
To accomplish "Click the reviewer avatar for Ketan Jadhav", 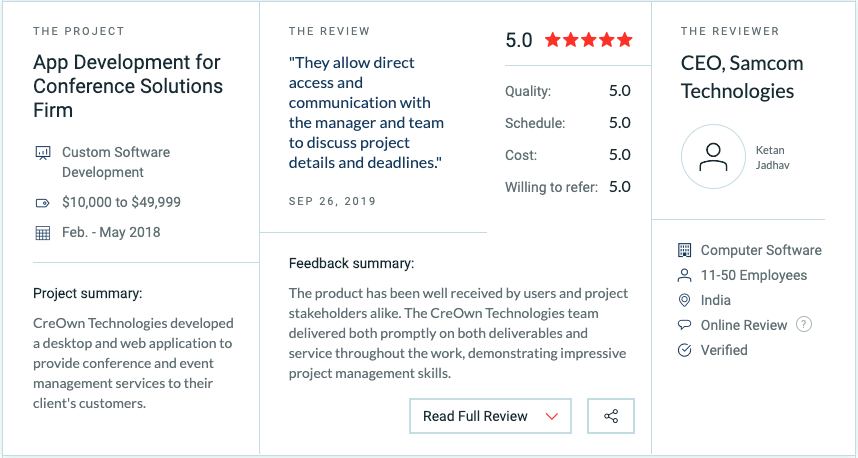I will 713,157.
